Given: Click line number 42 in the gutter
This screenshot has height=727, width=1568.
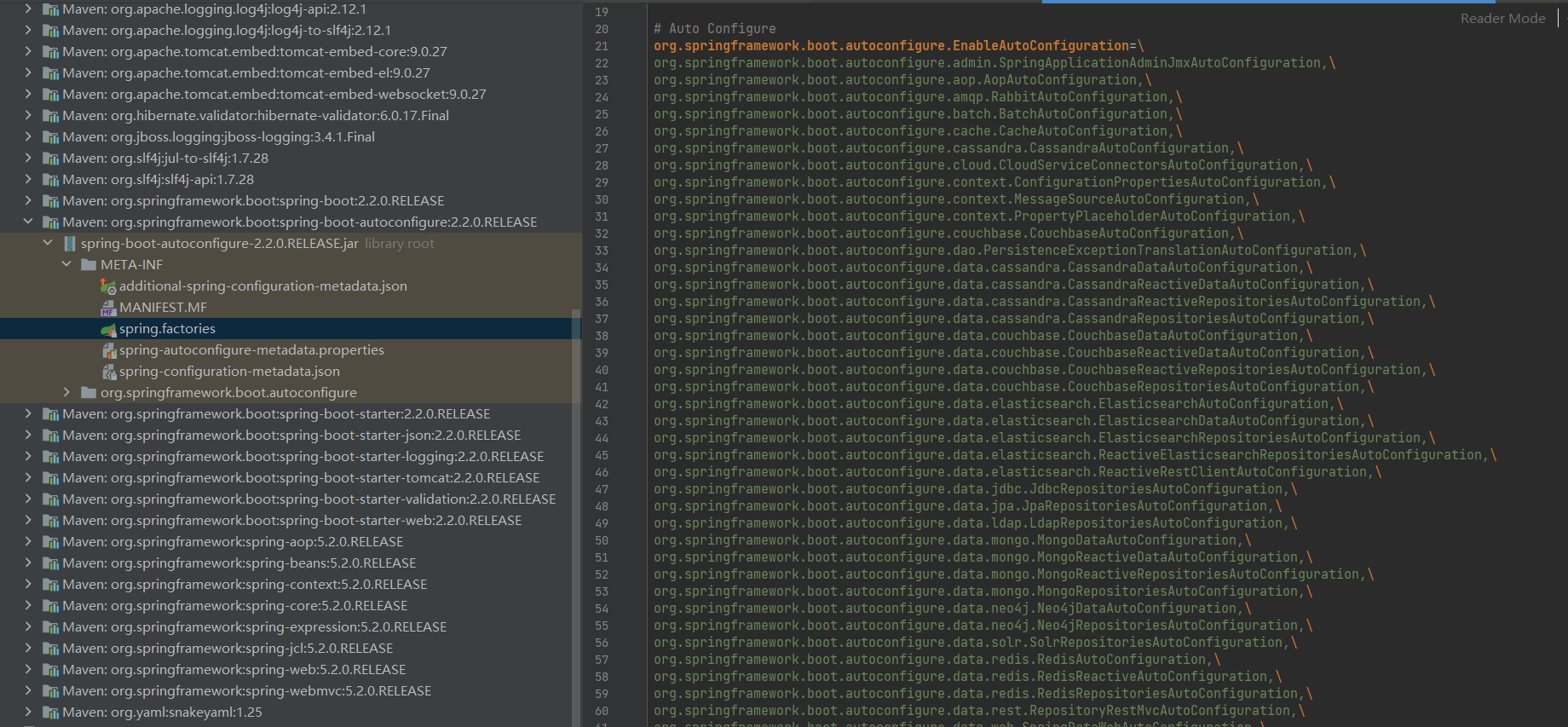Looking at the screenshot, I should (602, 404).
